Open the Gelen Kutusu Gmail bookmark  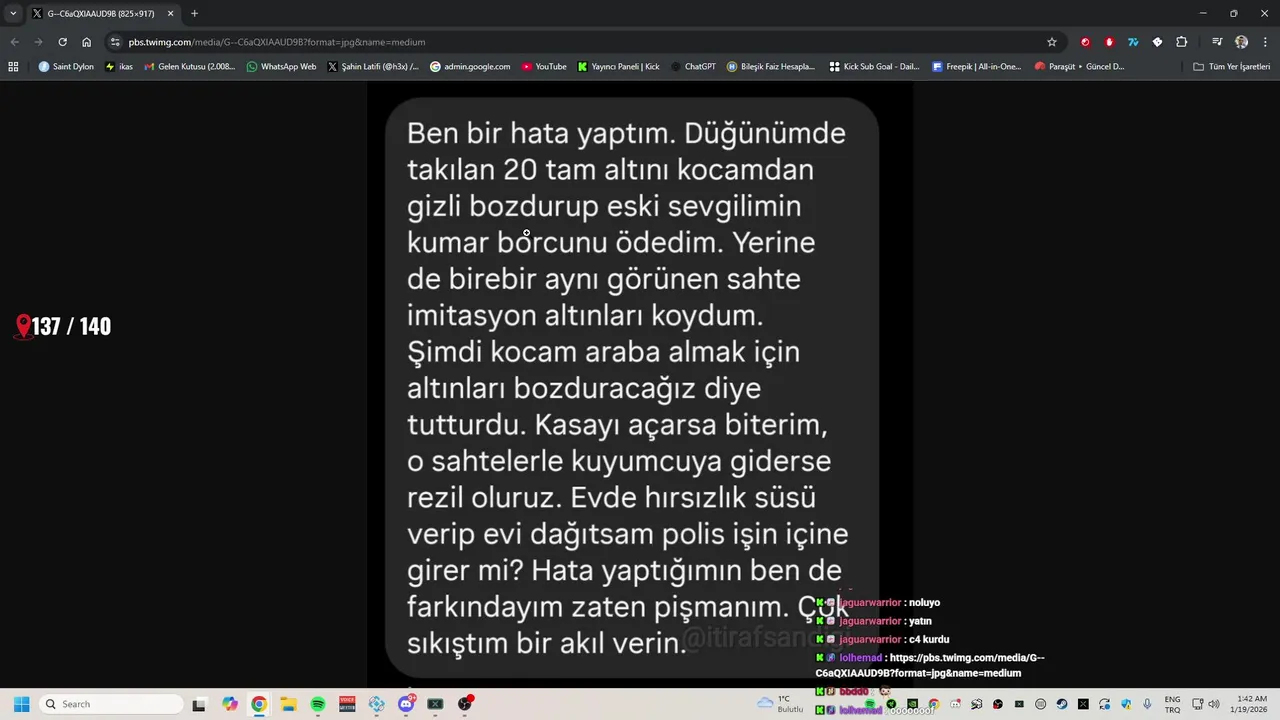tap(190, 67)
